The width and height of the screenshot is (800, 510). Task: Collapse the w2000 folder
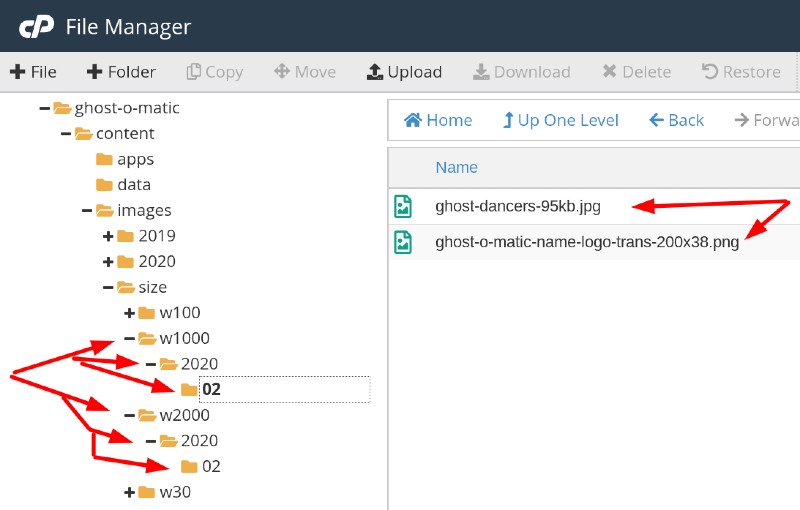coord(129,416)
